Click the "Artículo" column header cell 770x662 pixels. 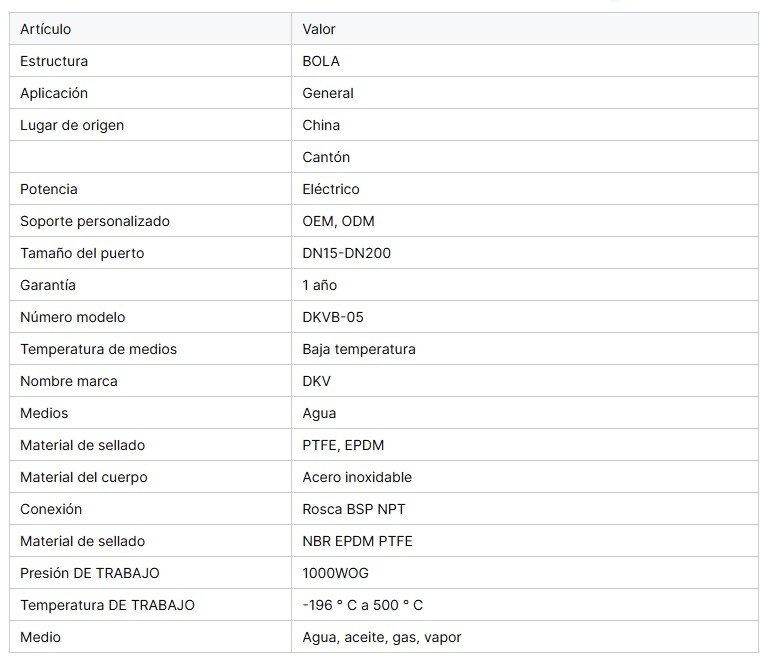pos(46,29)
